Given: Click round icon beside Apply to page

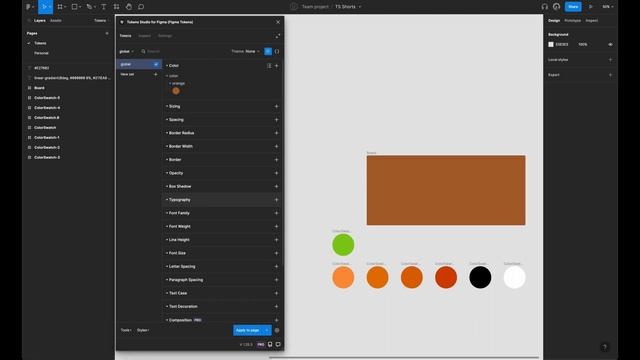Looking at the screenshot, I should 277,330.
